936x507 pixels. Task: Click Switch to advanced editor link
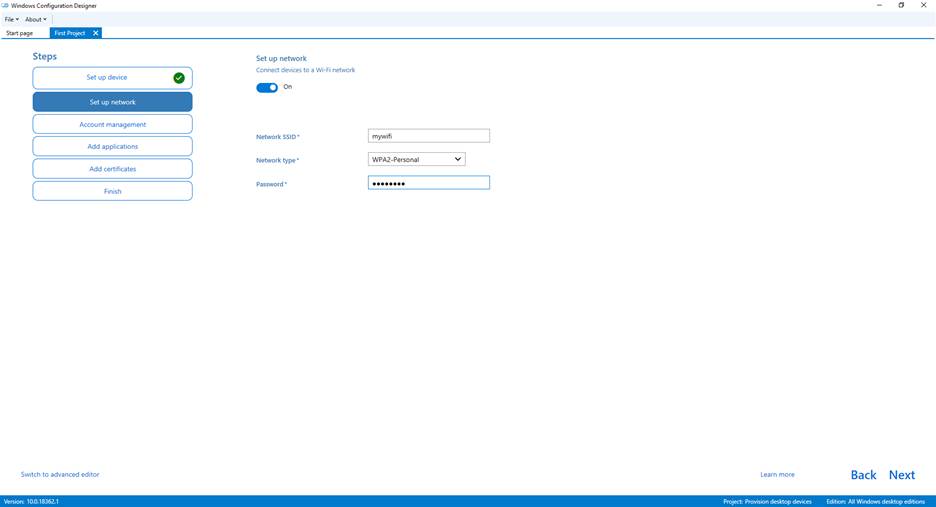(60, 474)
